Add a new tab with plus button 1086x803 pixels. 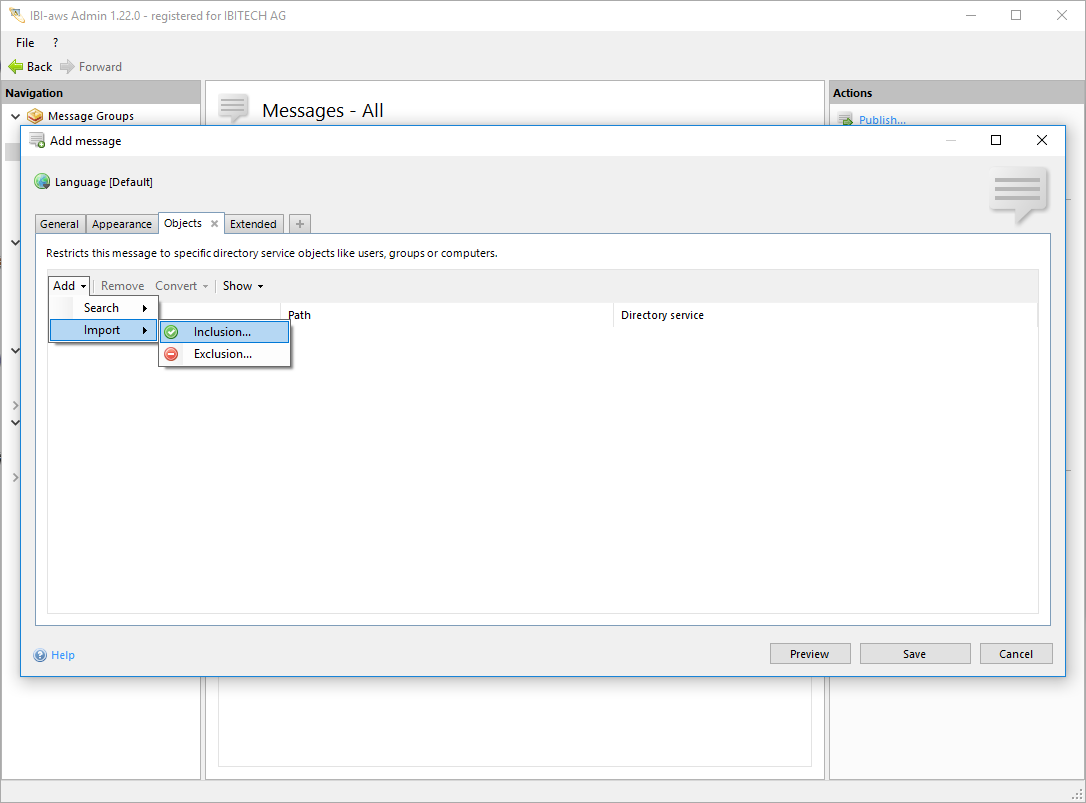click(x=300, y=224)
